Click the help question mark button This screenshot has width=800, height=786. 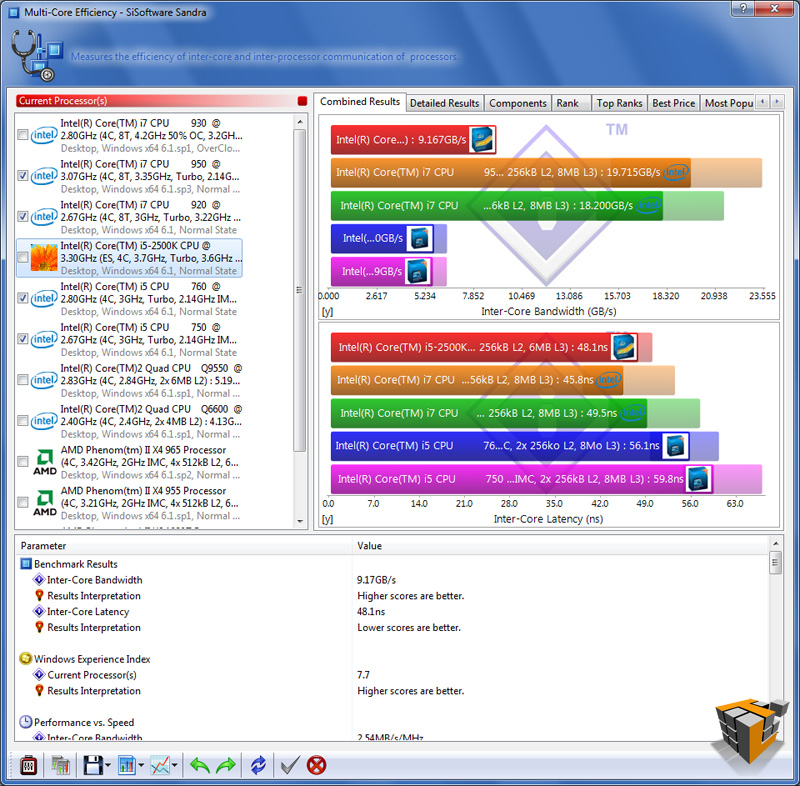pyautogui.click(x=743, y=8)
